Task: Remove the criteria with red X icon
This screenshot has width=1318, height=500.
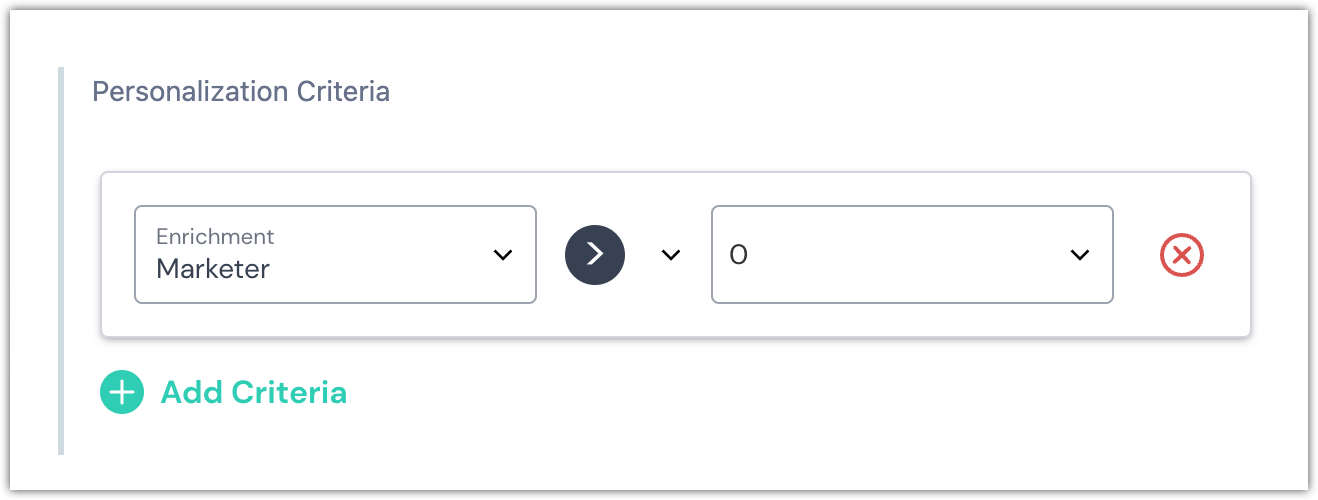Action: pos(1181,255)
